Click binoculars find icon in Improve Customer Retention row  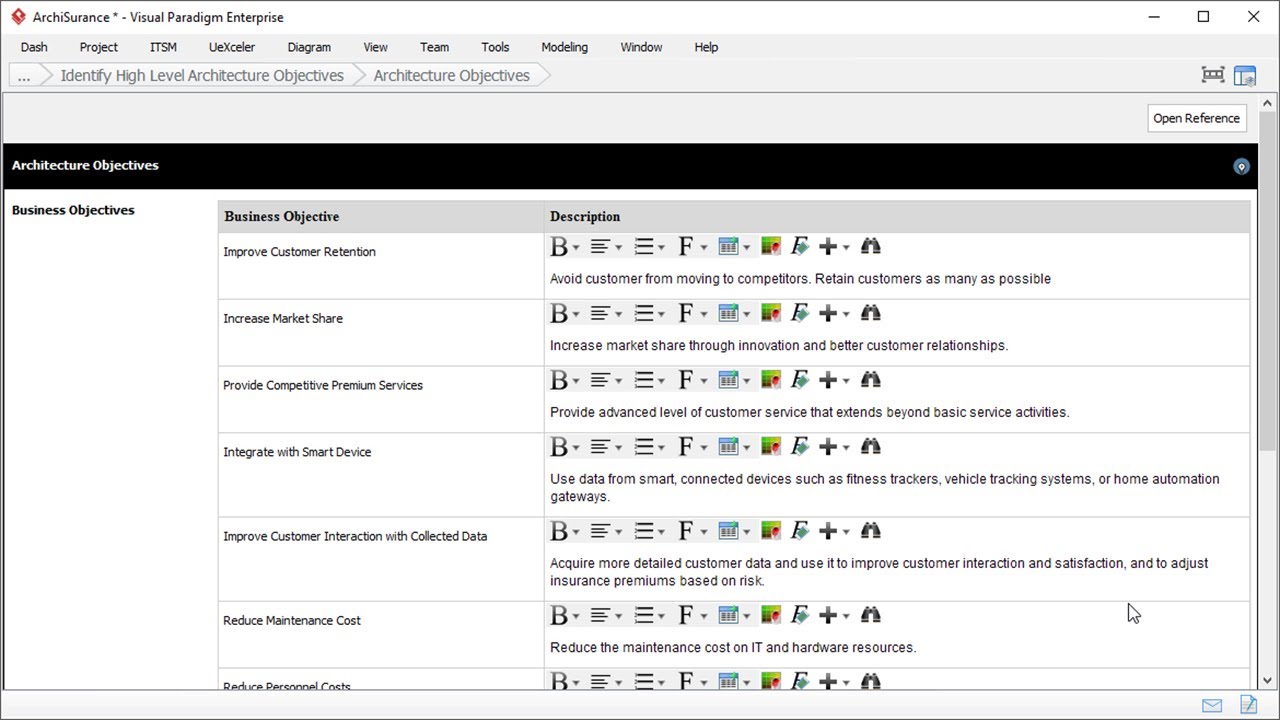tap(870, 246)
